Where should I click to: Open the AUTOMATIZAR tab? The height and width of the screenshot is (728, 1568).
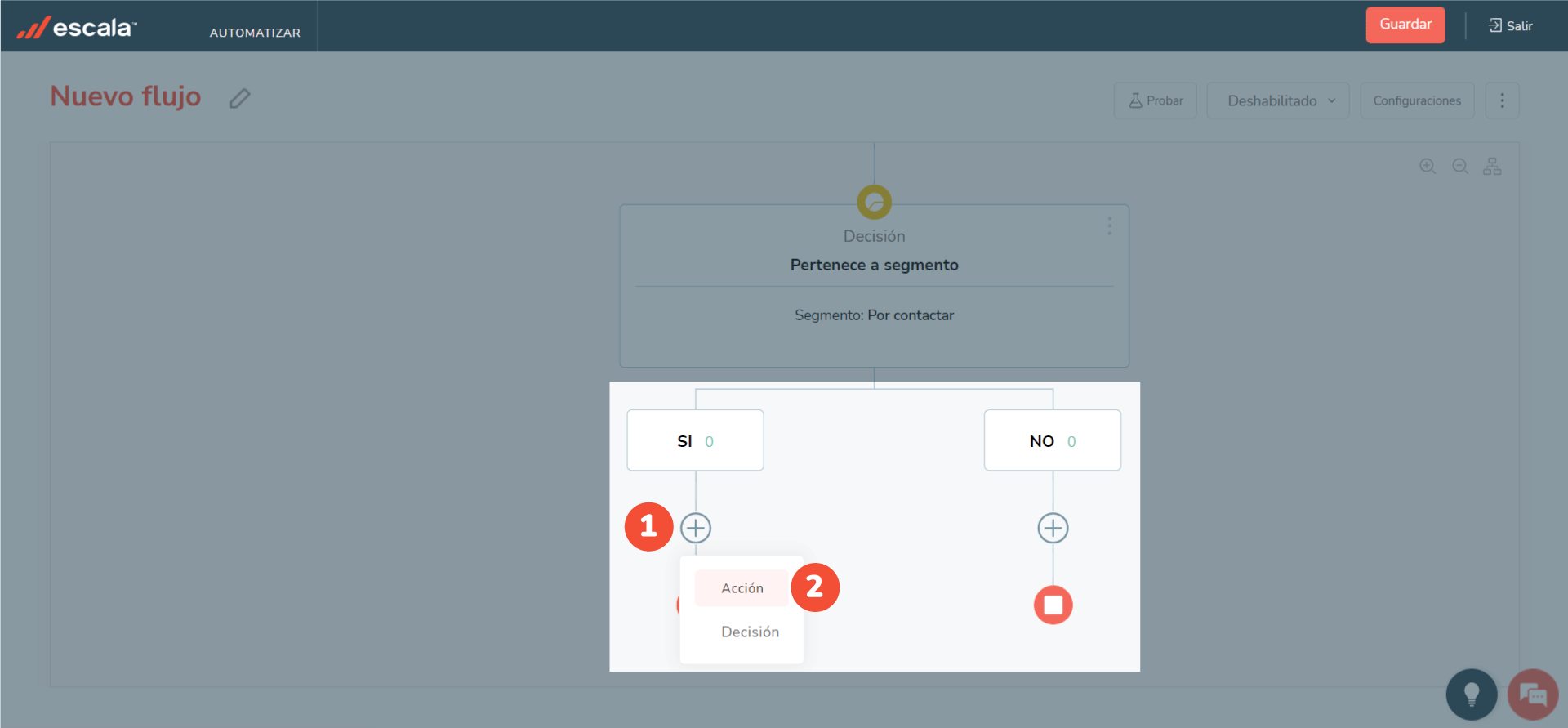(255, 33)
